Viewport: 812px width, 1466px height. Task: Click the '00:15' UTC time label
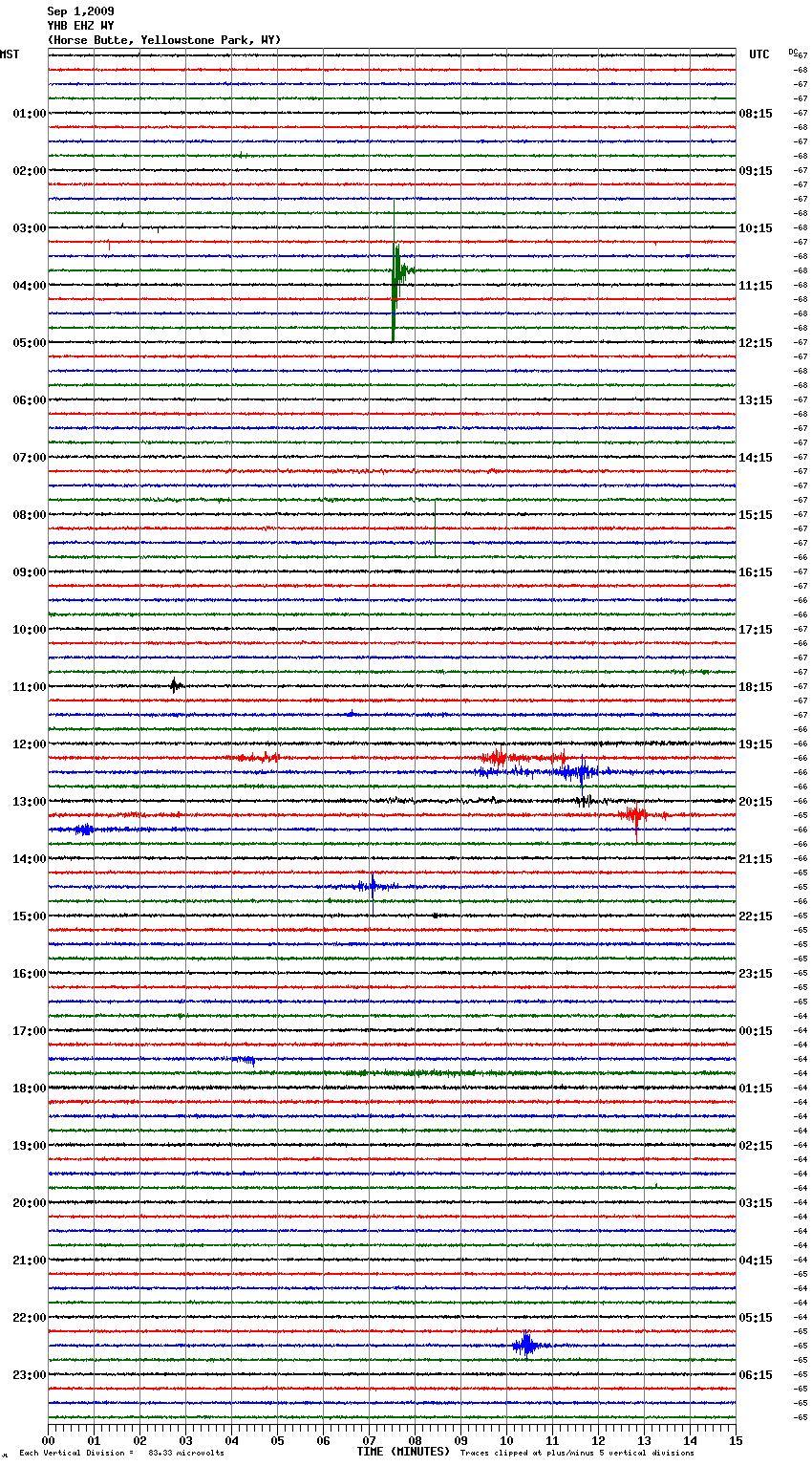pos(756,1031)
